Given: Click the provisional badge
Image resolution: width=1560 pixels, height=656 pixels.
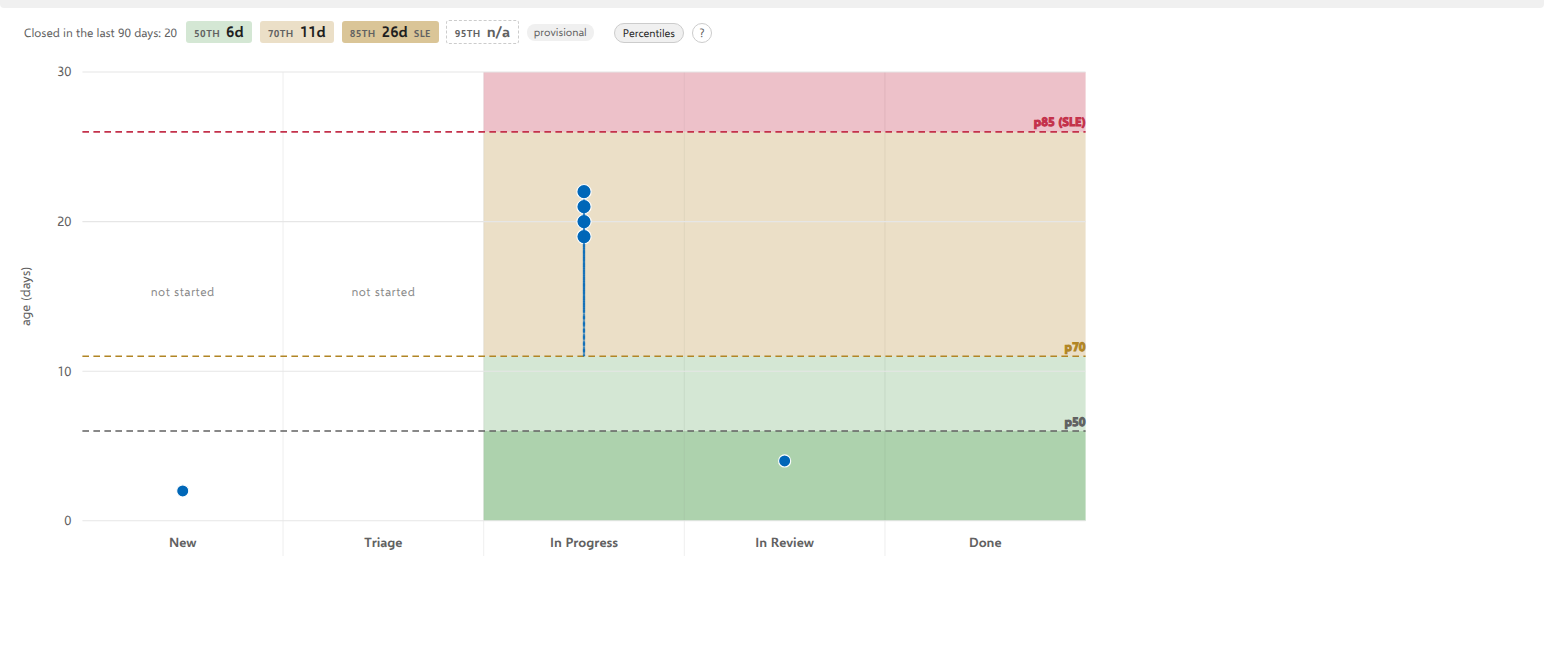Looking at the screenshot, I should pyautogui.click(x=560, y=33).
